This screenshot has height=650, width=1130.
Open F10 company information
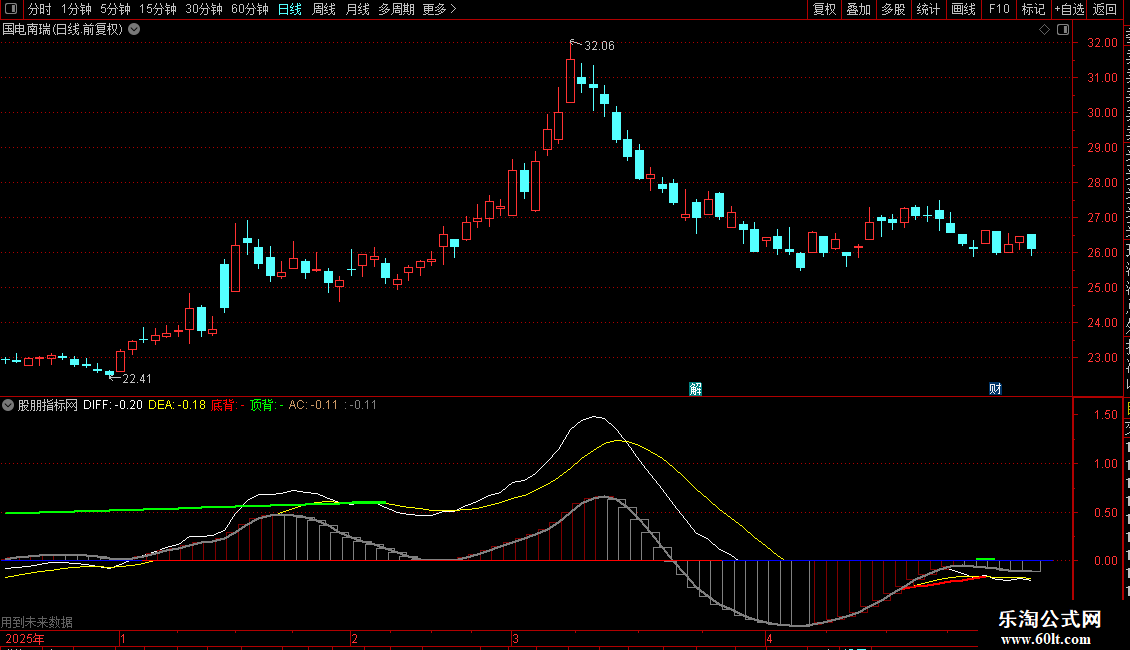[x=999, y=9]
